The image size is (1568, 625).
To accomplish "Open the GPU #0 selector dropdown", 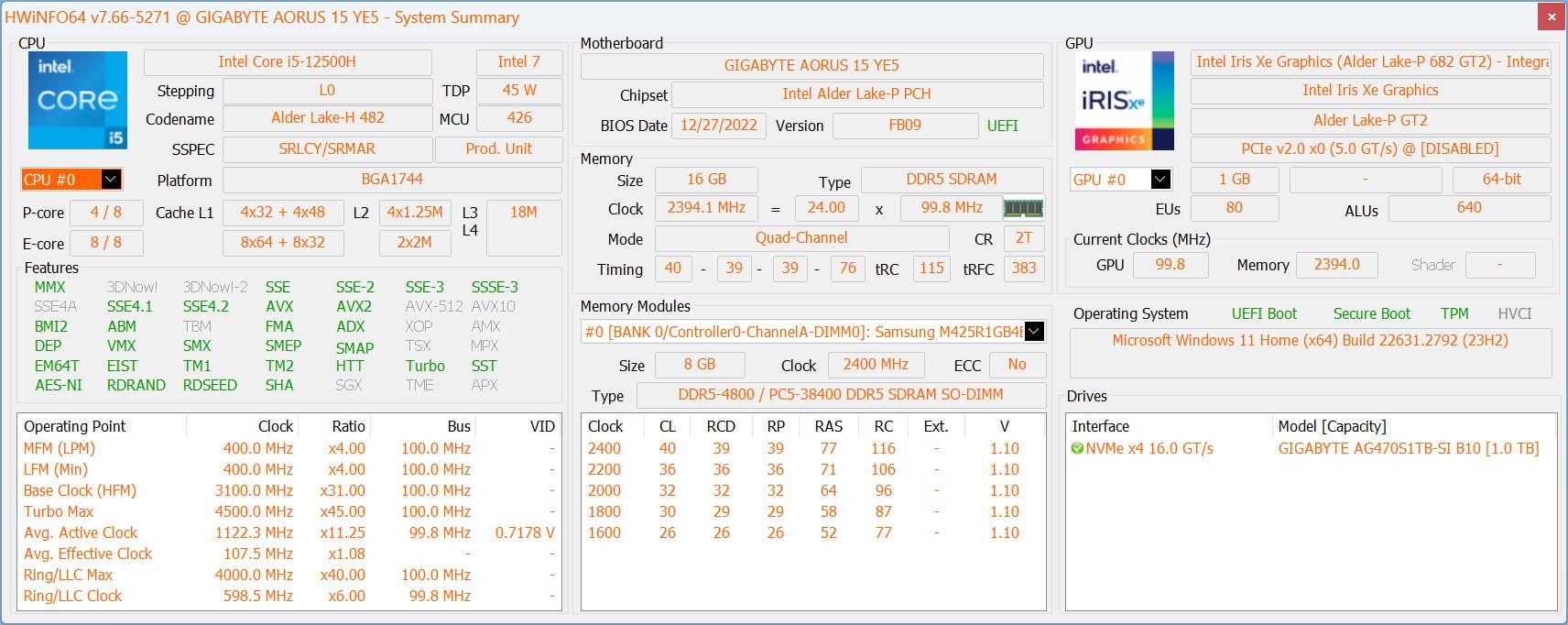I will (x=1160, y=180).
